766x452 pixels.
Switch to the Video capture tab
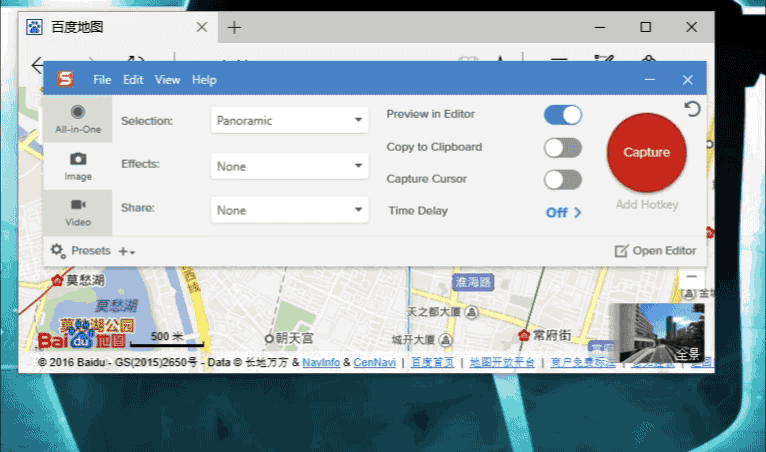click(x=78, y=213)
